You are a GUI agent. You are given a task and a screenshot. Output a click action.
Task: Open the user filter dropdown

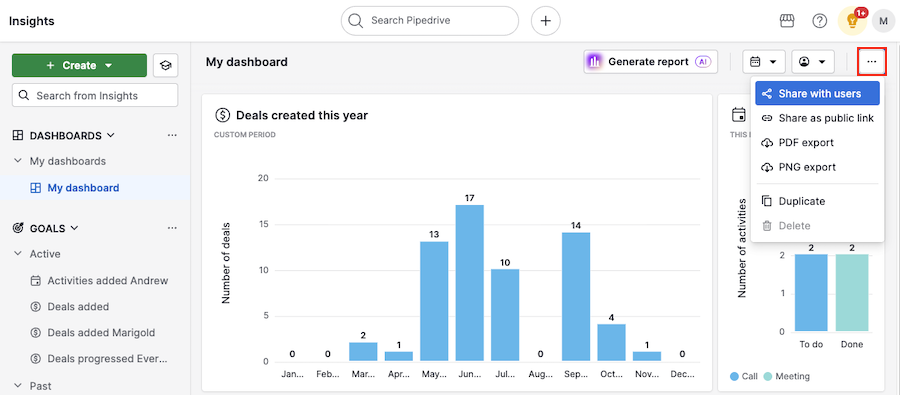812,61
